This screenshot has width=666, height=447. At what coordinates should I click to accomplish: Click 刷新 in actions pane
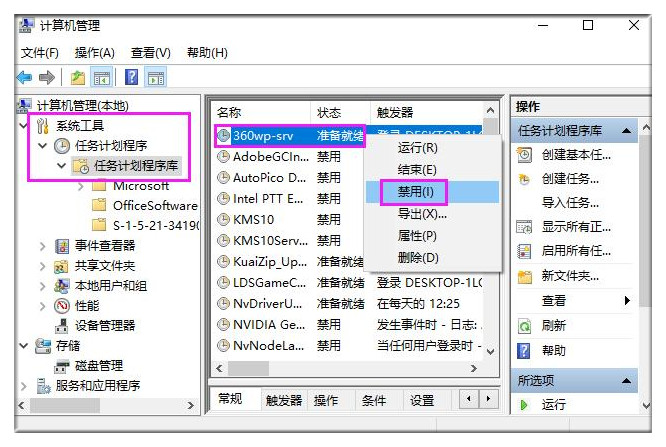pyautogui.click(x=553, y=325)
